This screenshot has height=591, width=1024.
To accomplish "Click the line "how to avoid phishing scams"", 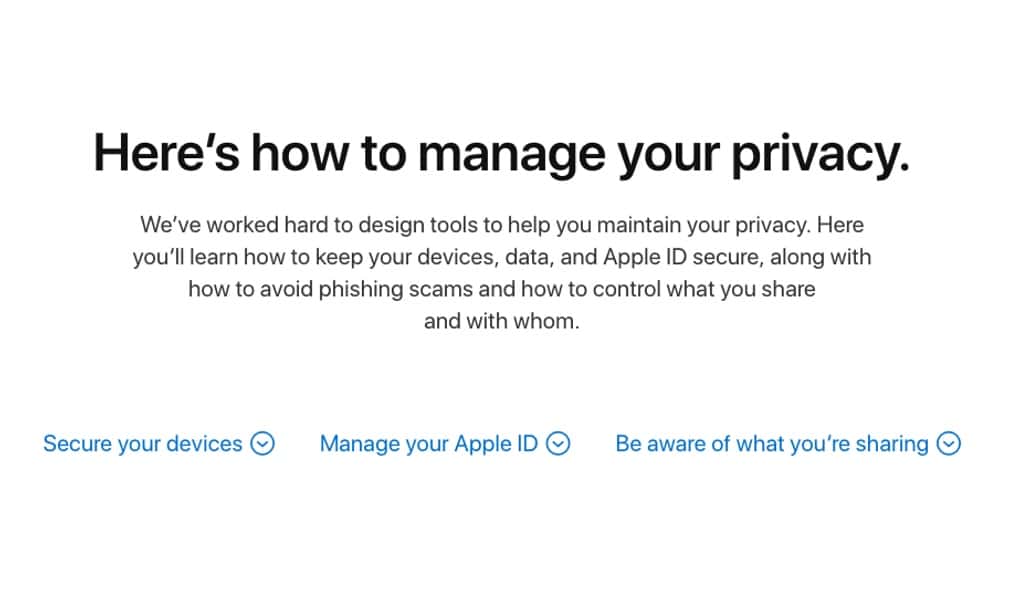I will [501, 290].
